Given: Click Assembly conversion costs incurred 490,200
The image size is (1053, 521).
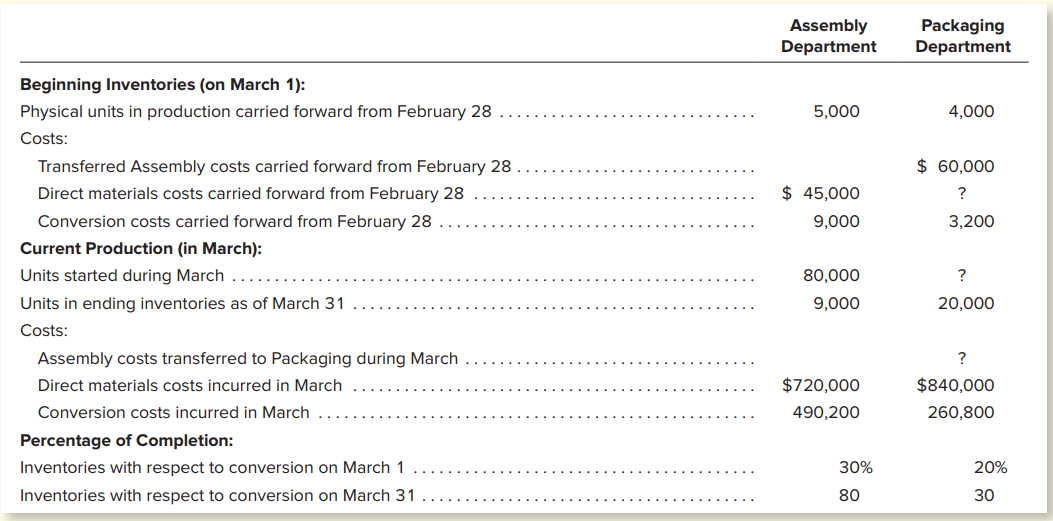Looking at the screenshot, I should click(826, 413).
